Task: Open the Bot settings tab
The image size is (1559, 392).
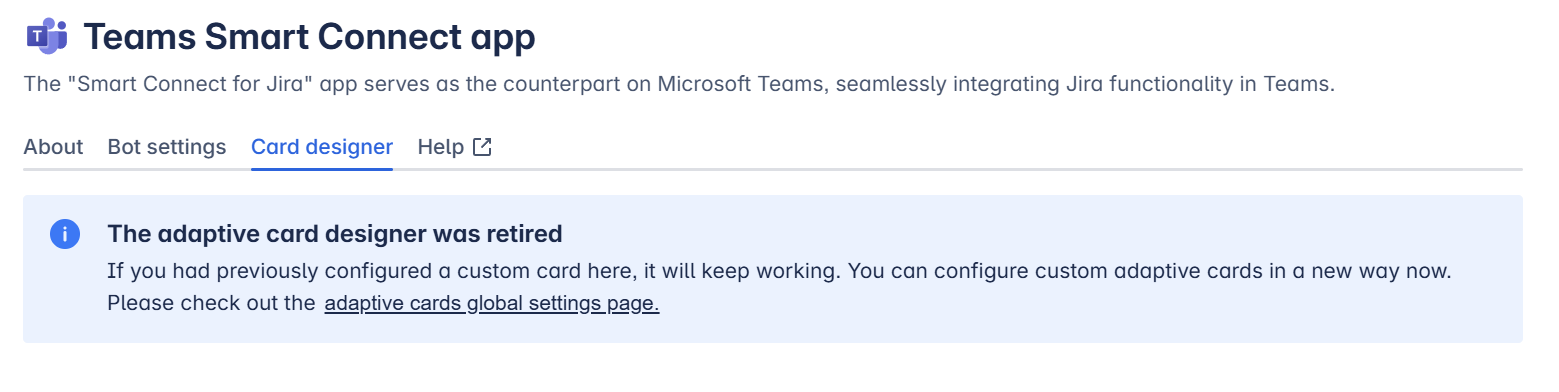Action: pos(167,147)
